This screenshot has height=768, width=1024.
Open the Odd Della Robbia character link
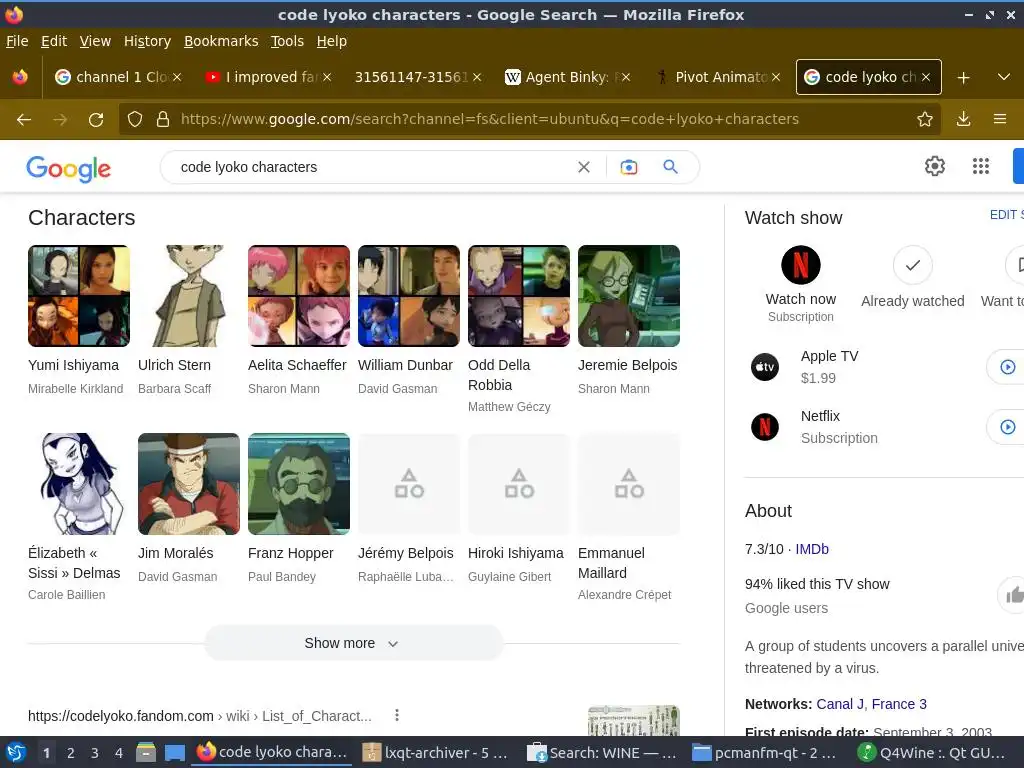[499, 375]
